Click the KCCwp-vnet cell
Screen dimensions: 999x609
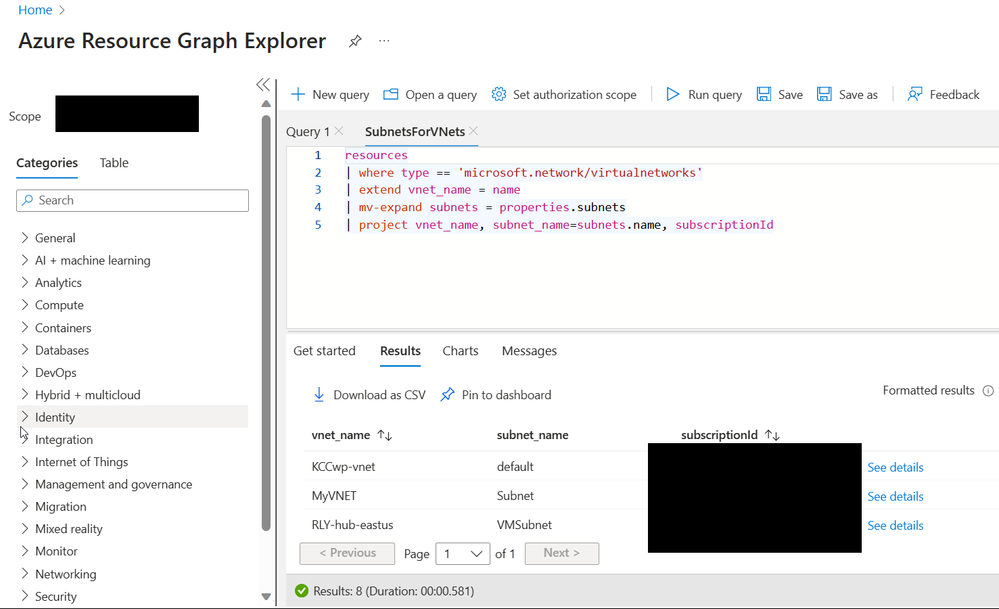click(343, 466)
